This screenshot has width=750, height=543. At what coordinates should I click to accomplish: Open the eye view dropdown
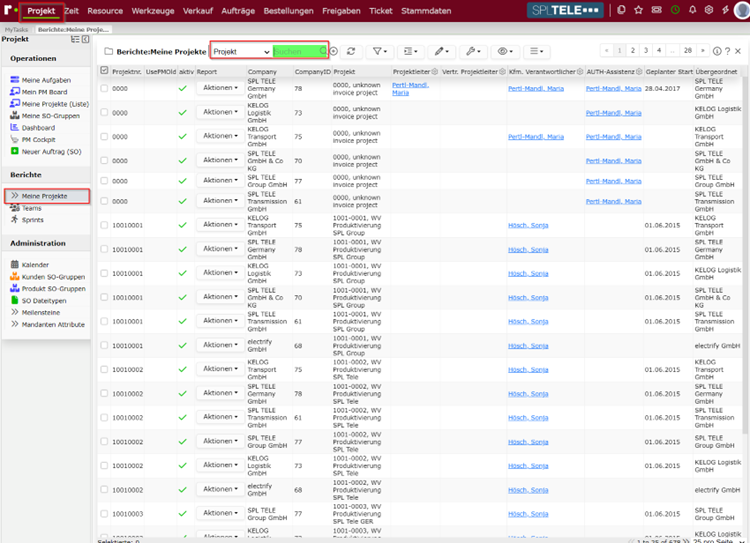[x=505, y=51]
